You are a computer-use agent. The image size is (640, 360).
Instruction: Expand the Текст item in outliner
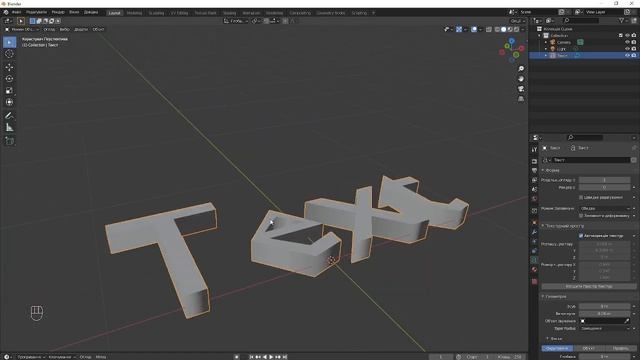pos(546,55)
